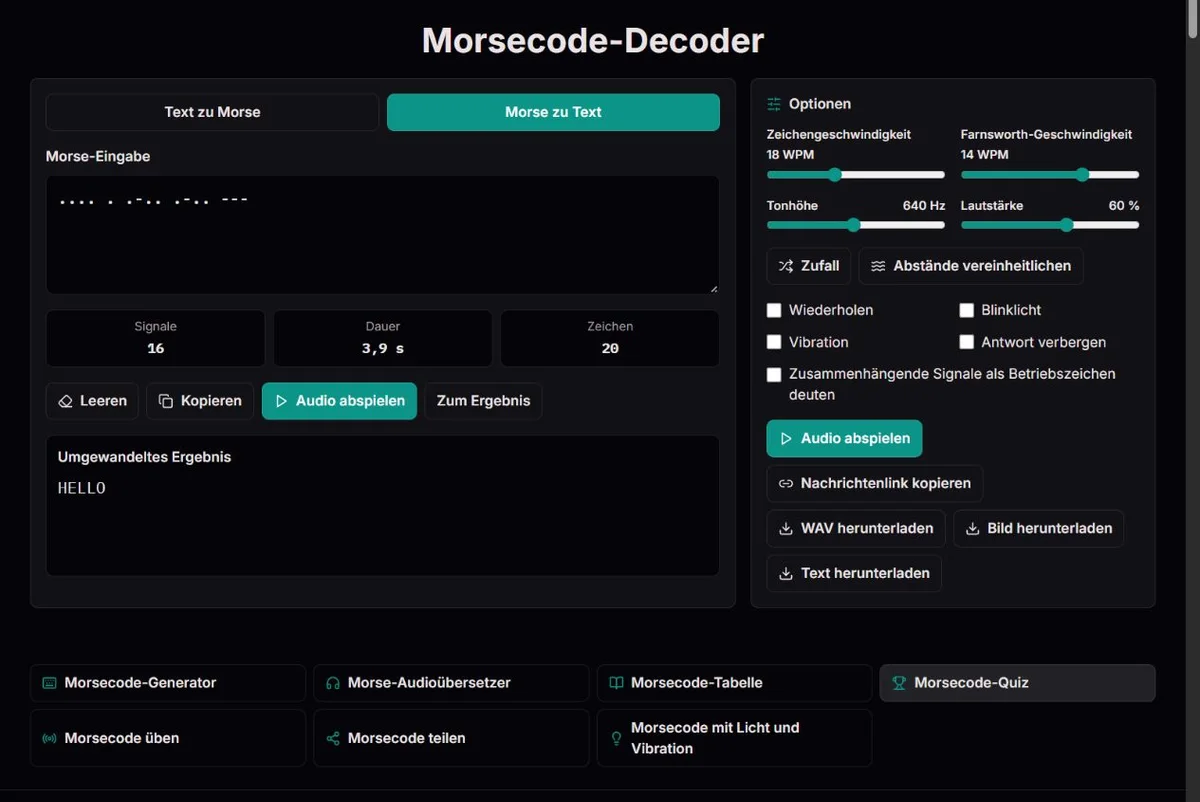Click the 60 % volume value
Viewport: 1200px width, 802px height.
tap(1124, 205)
